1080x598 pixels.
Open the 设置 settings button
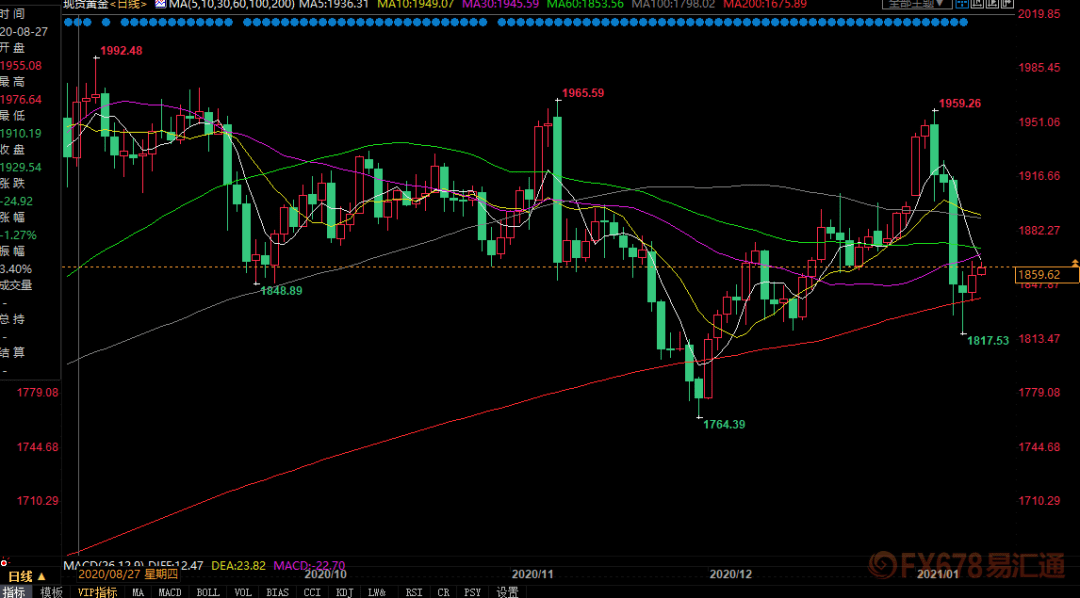pos(508,592)
